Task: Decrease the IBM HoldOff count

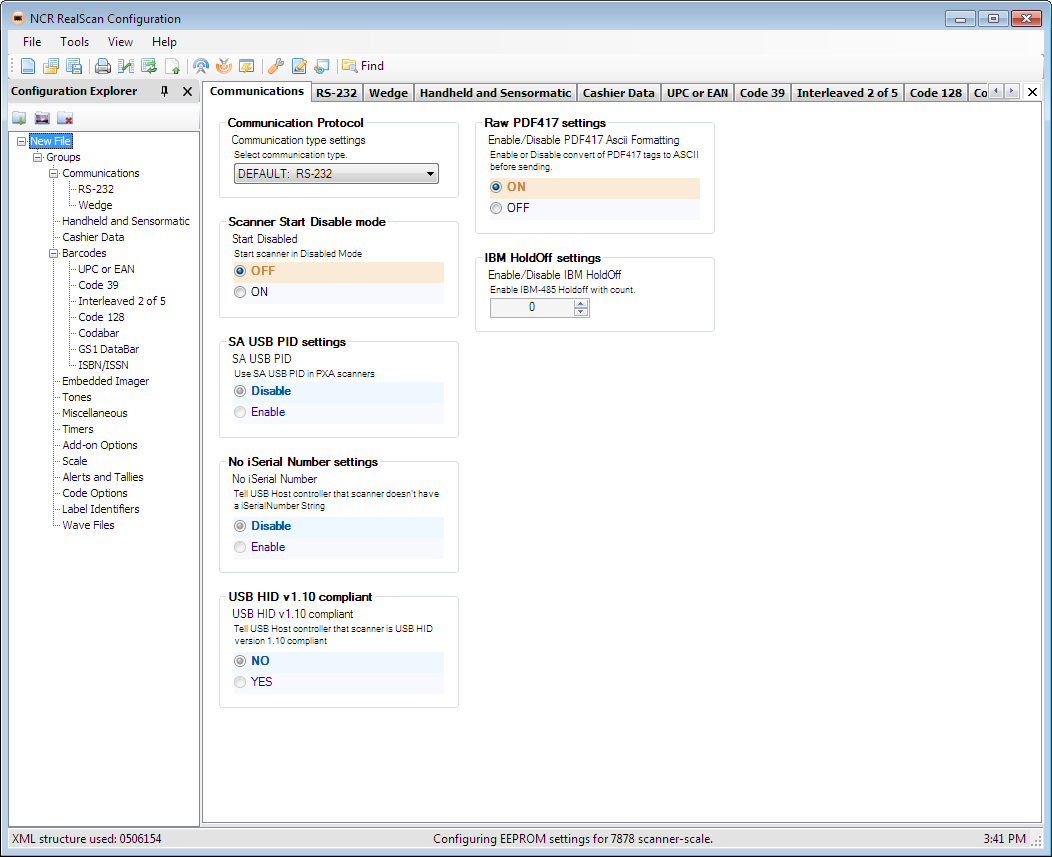Action: point(581,312)
